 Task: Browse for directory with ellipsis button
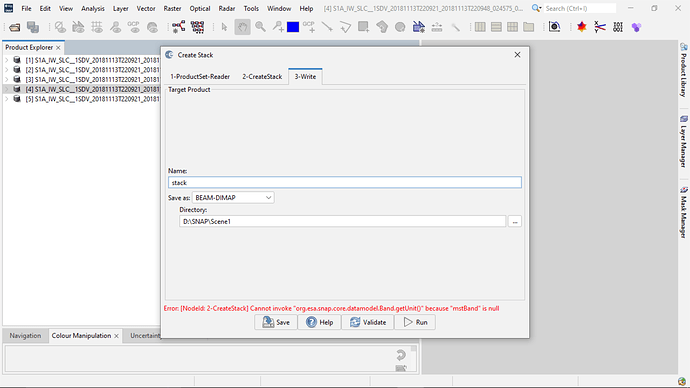[x=514, y=221]
